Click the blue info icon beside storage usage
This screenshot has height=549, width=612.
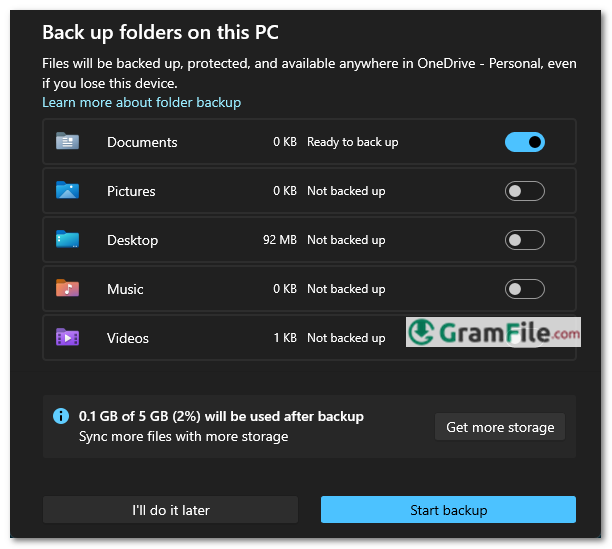click(x=61, y=416)
